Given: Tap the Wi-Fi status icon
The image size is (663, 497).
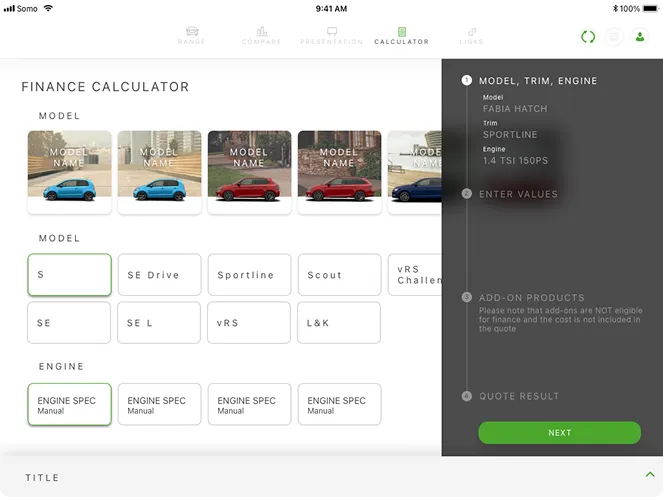Looking at the screenshot, I should click(x=48, y=8).
